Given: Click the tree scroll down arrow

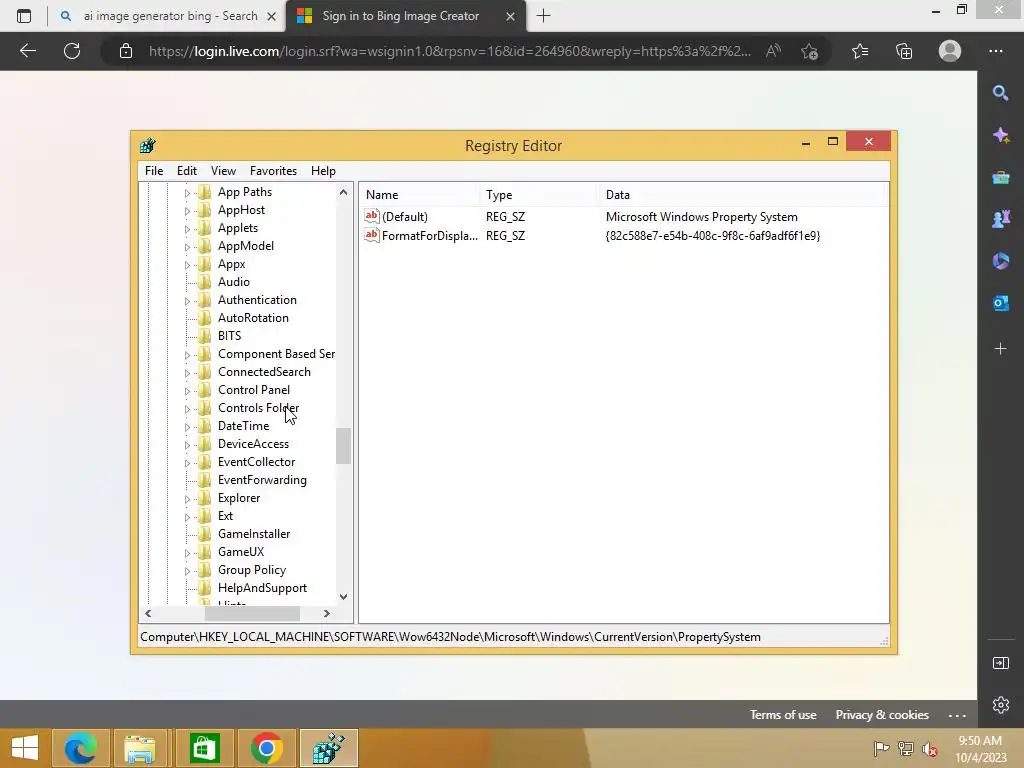Looking at the screenshot, I should pos(344,596).
